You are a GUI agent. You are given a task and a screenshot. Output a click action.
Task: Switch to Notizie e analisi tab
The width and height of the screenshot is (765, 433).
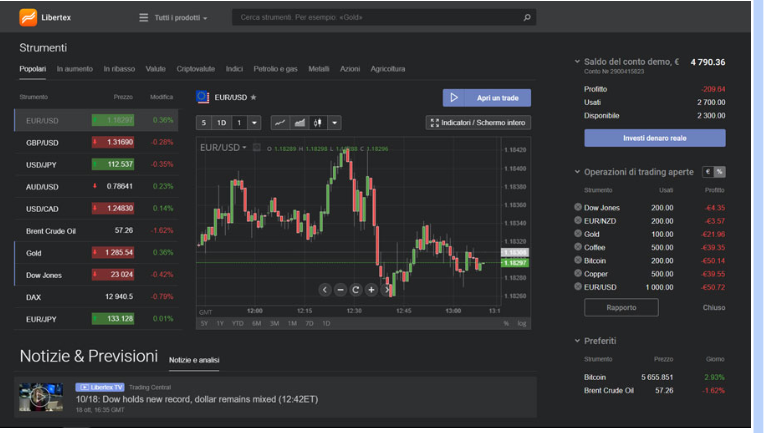tap(194, 360)
